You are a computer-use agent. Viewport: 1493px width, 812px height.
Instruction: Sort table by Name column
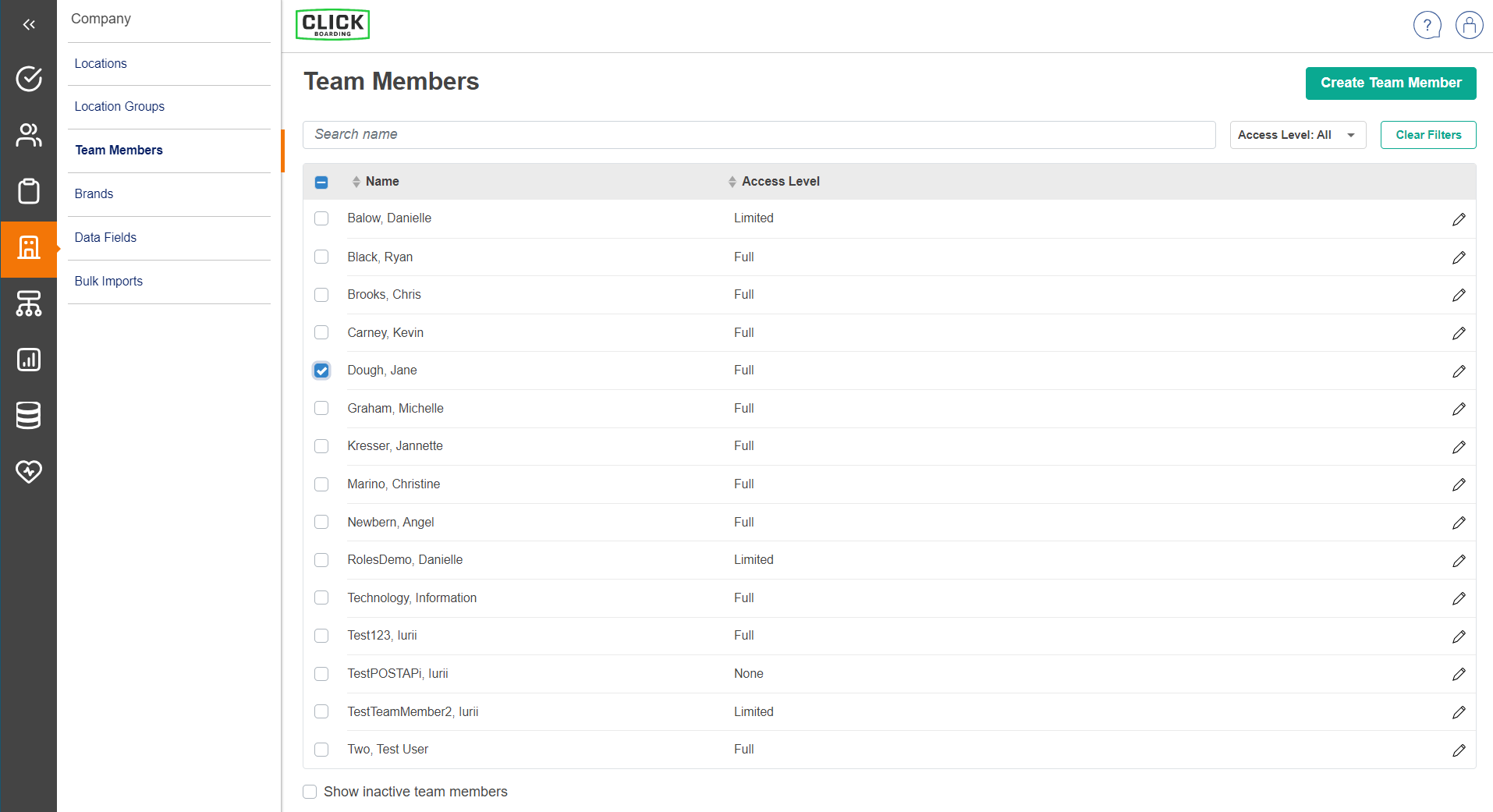pyautogui.click(x=381, y=182)
